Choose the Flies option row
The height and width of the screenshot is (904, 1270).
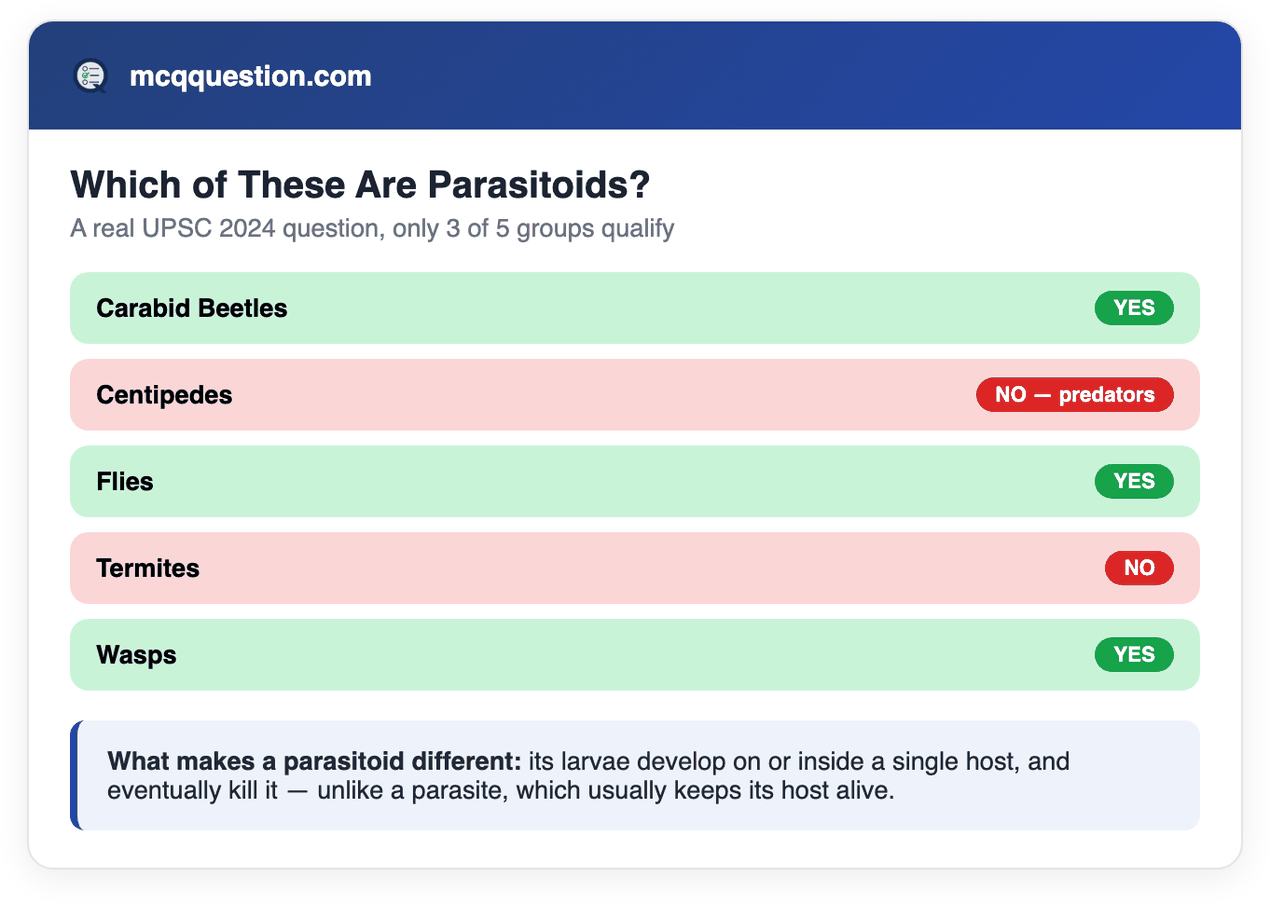pyautogui.click(x=634, y=481)
